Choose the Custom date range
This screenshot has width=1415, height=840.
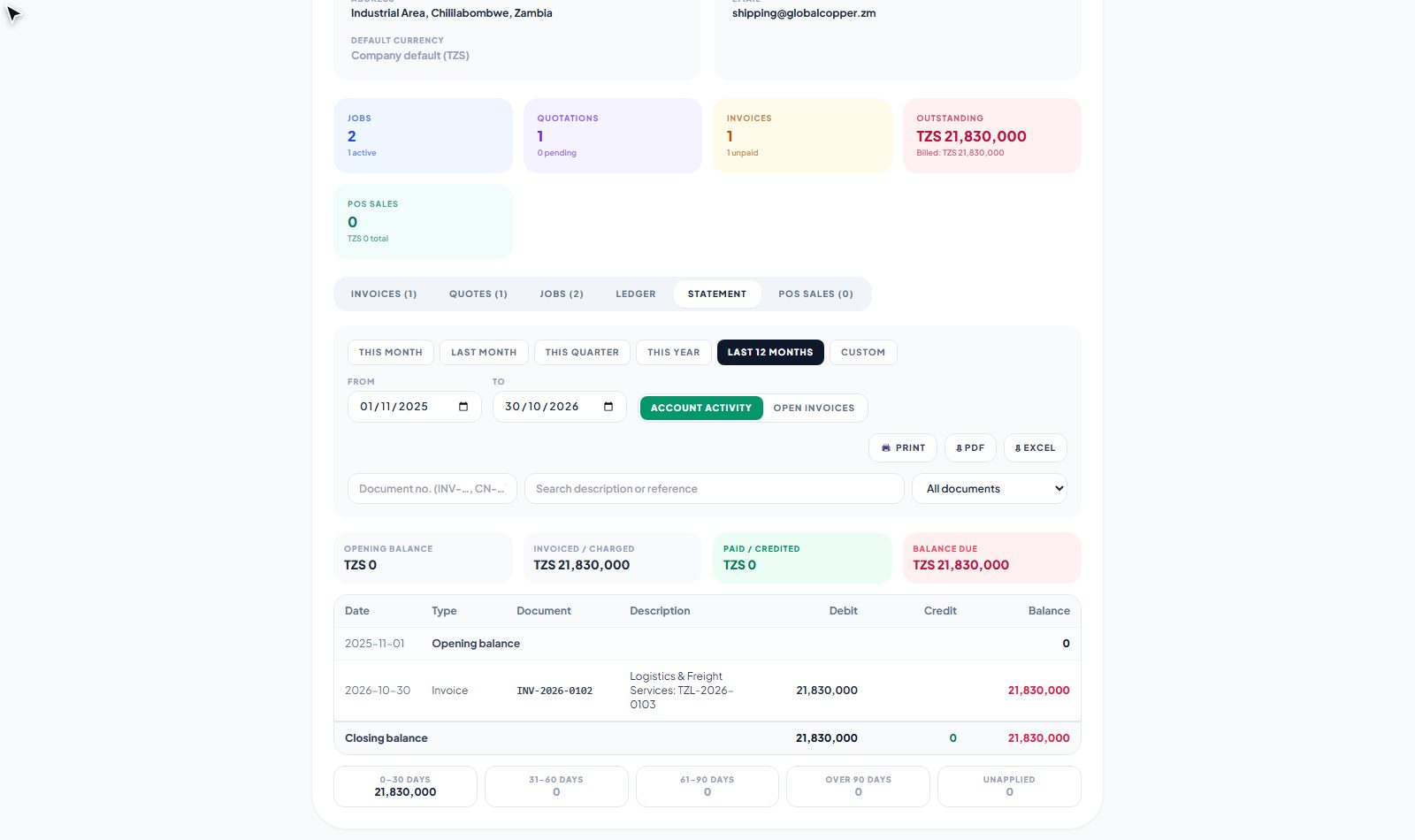[x=863, y=352]
